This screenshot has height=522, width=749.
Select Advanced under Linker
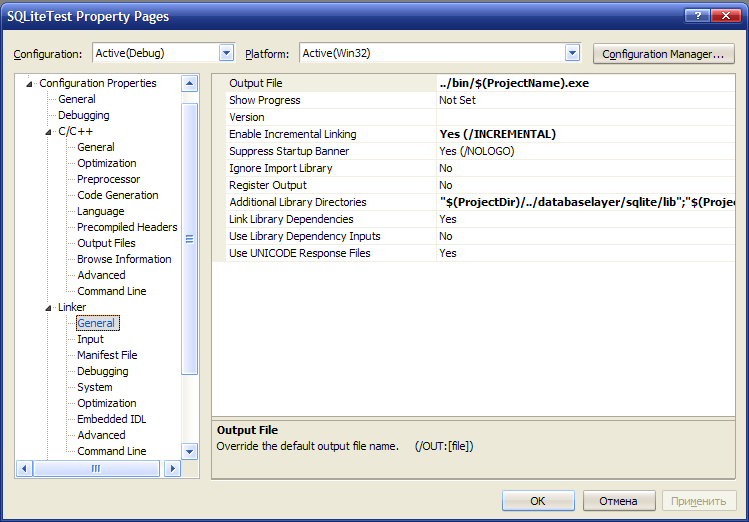[101, 435]
